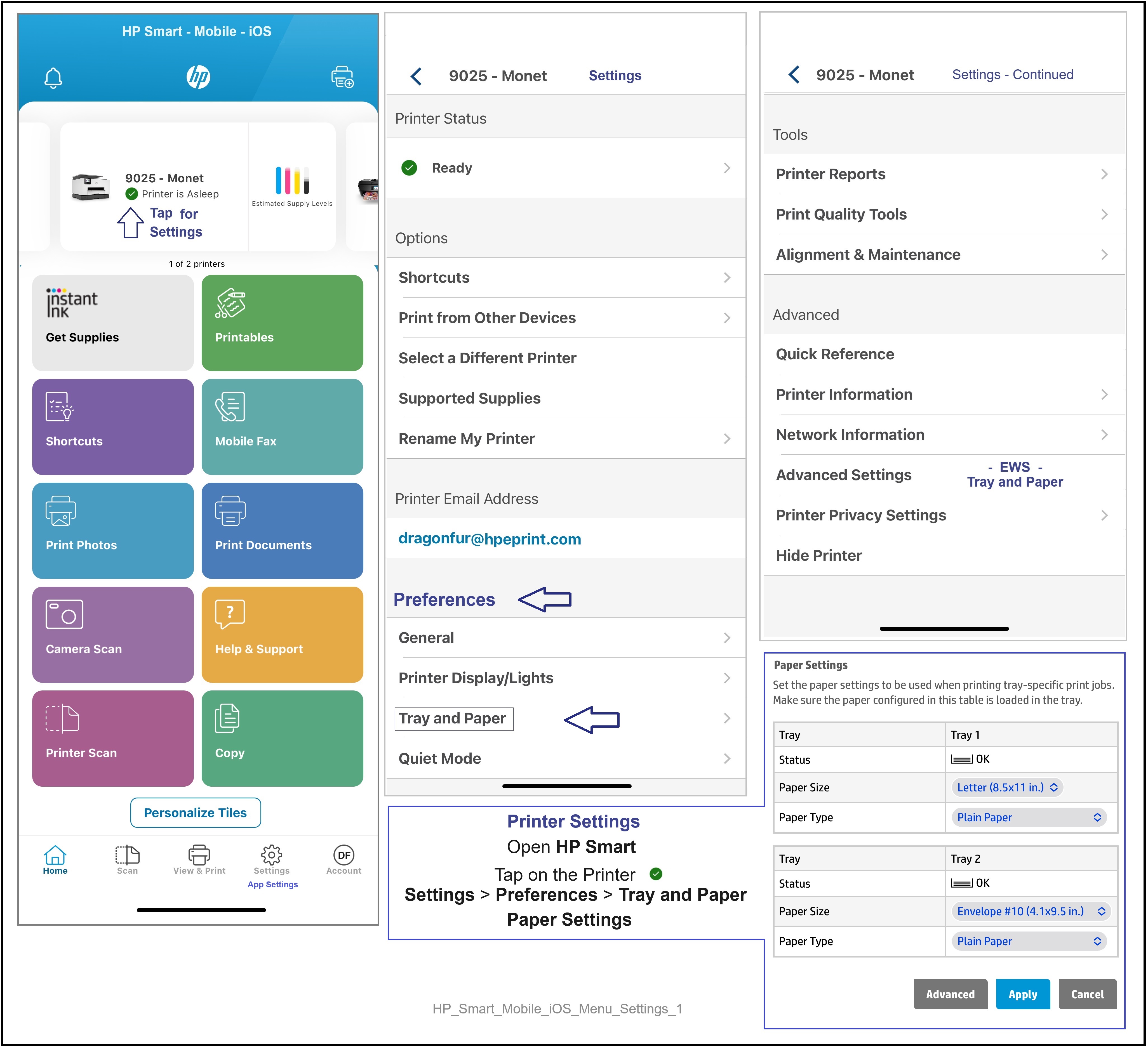Open the dragonfur@hpeprint.com email link
Image resolution: width=1148 pixels, height=1047 pixels.
pyautogui.click(x=490, y=539)
